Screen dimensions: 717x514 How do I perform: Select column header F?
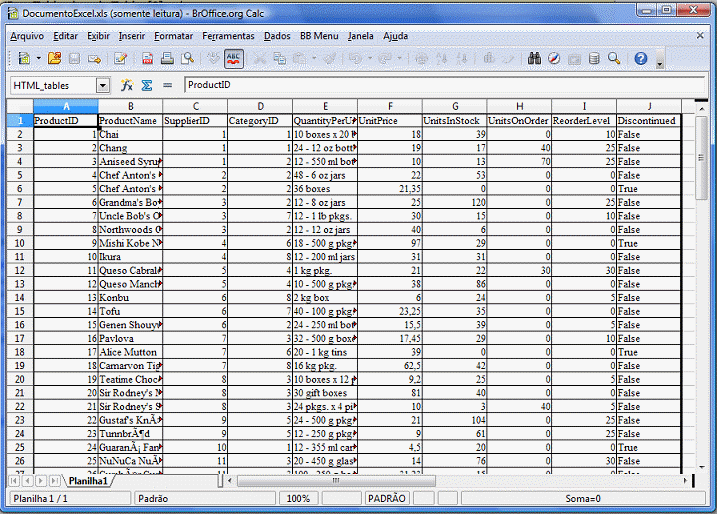[390, 107]
